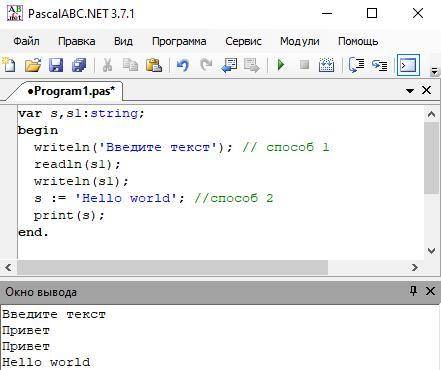Create a new file with the New icon
The height and width of the screenshot is (370, 441).
point(9,65)
